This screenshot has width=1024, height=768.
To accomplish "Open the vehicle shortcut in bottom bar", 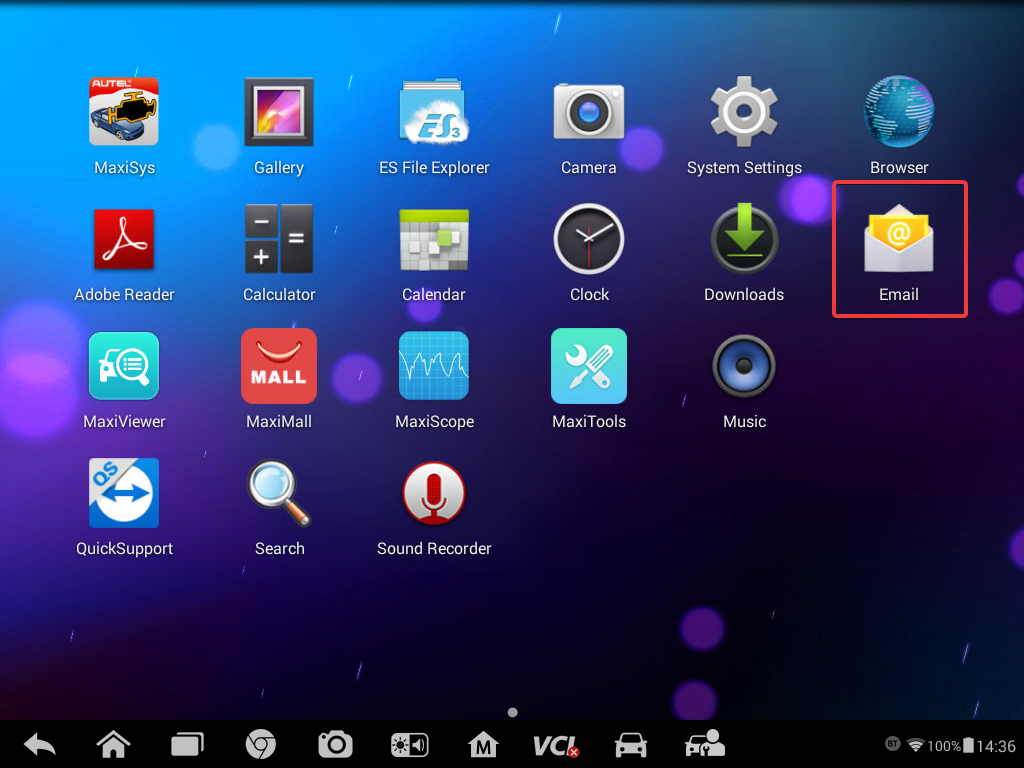I will (x=631, y=745).
